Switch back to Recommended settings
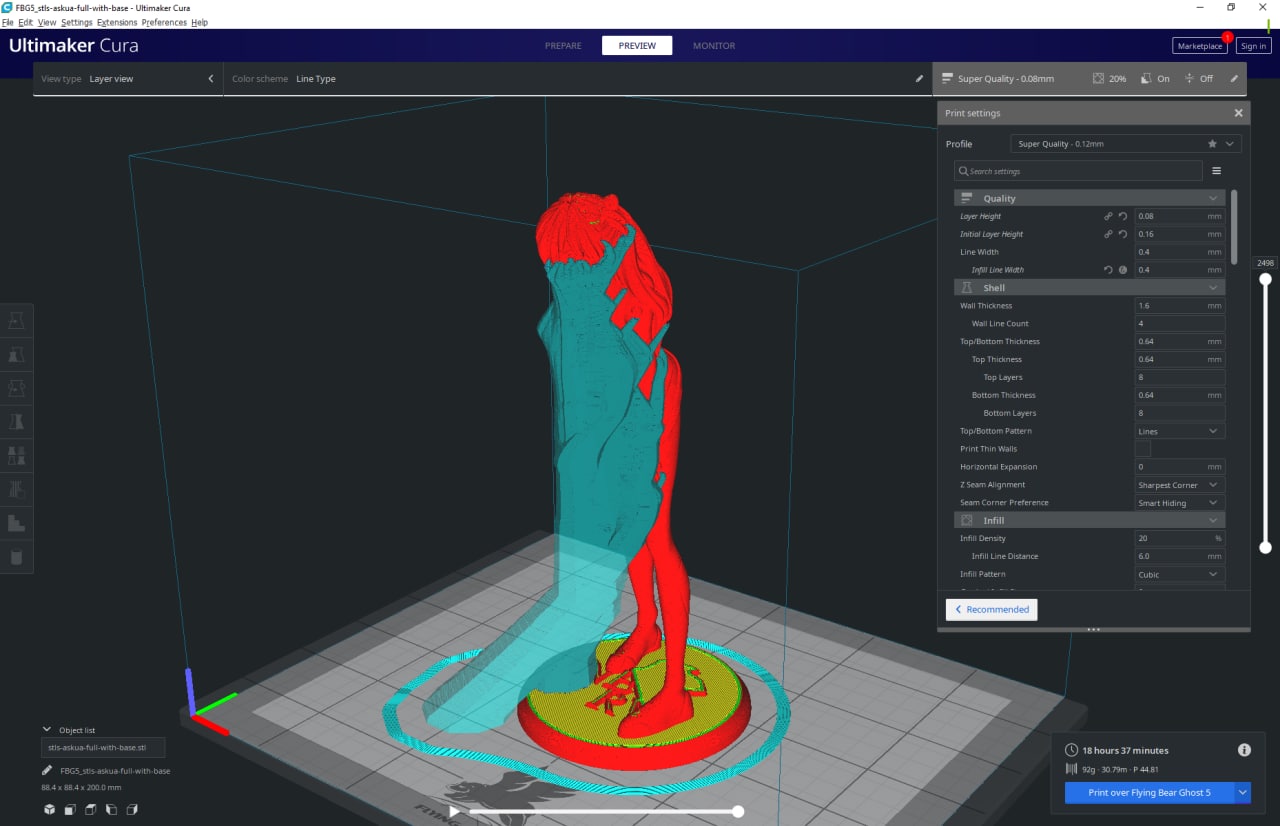1280x826 pixels. 992,609
